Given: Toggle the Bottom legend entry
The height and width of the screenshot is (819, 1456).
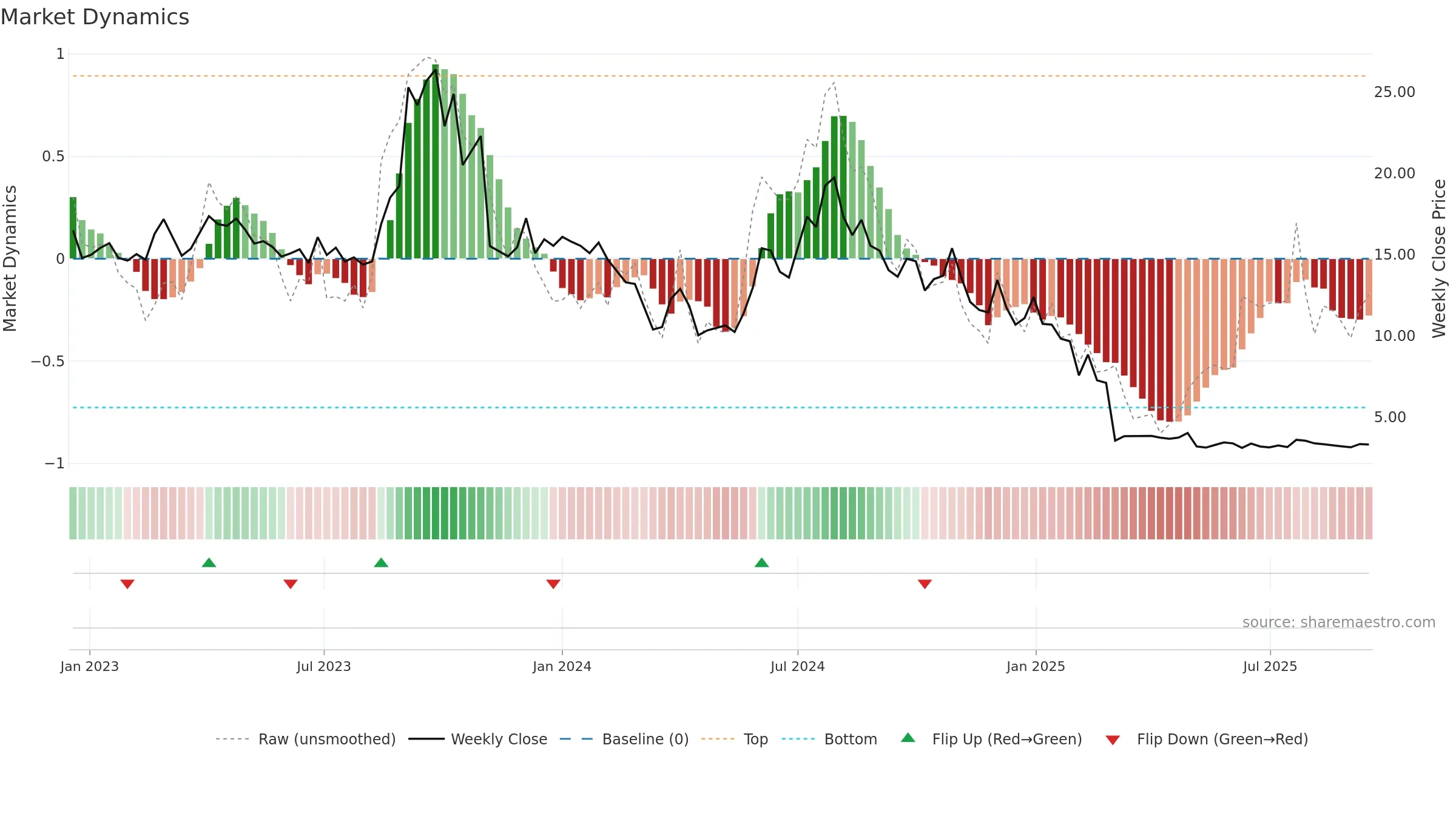Looking at the screenshot, I should tap(829, 739).
